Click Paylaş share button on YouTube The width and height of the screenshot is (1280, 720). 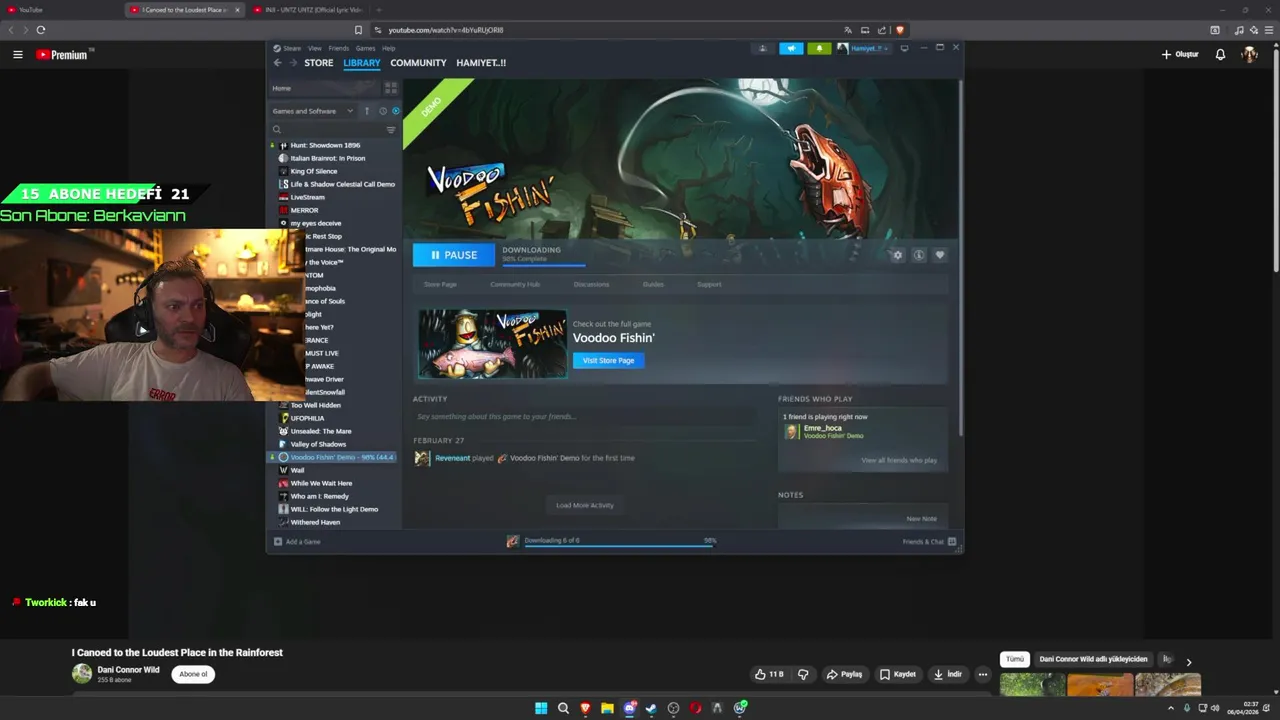coord(844,674)
